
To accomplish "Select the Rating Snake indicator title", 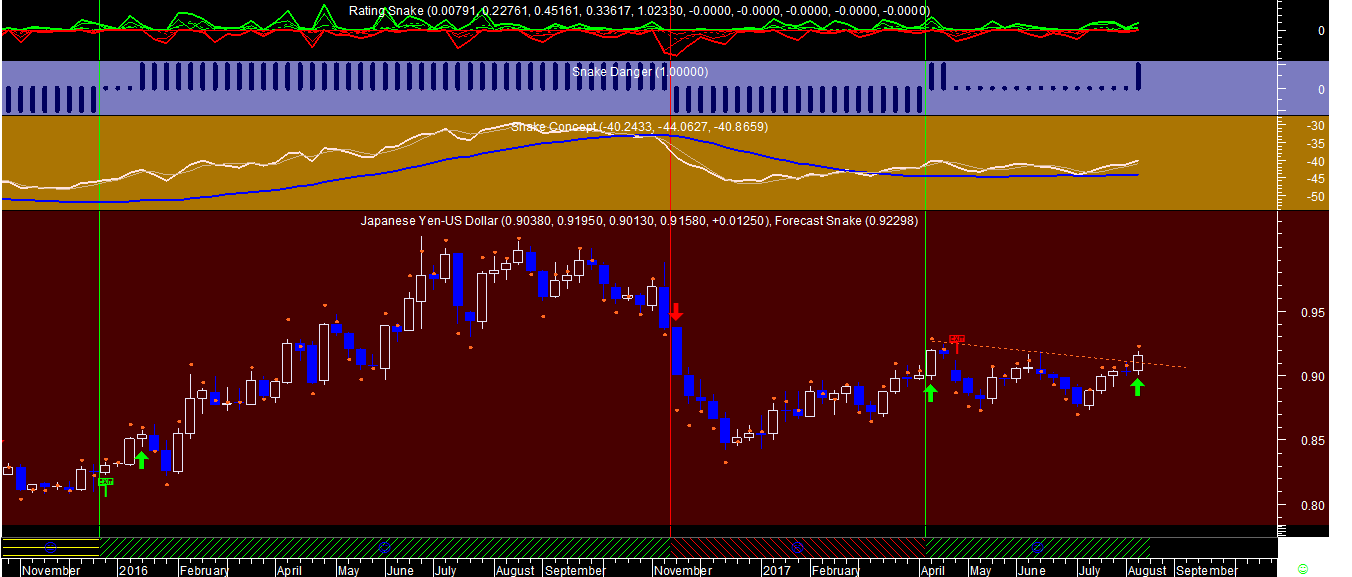I will 639,10.
